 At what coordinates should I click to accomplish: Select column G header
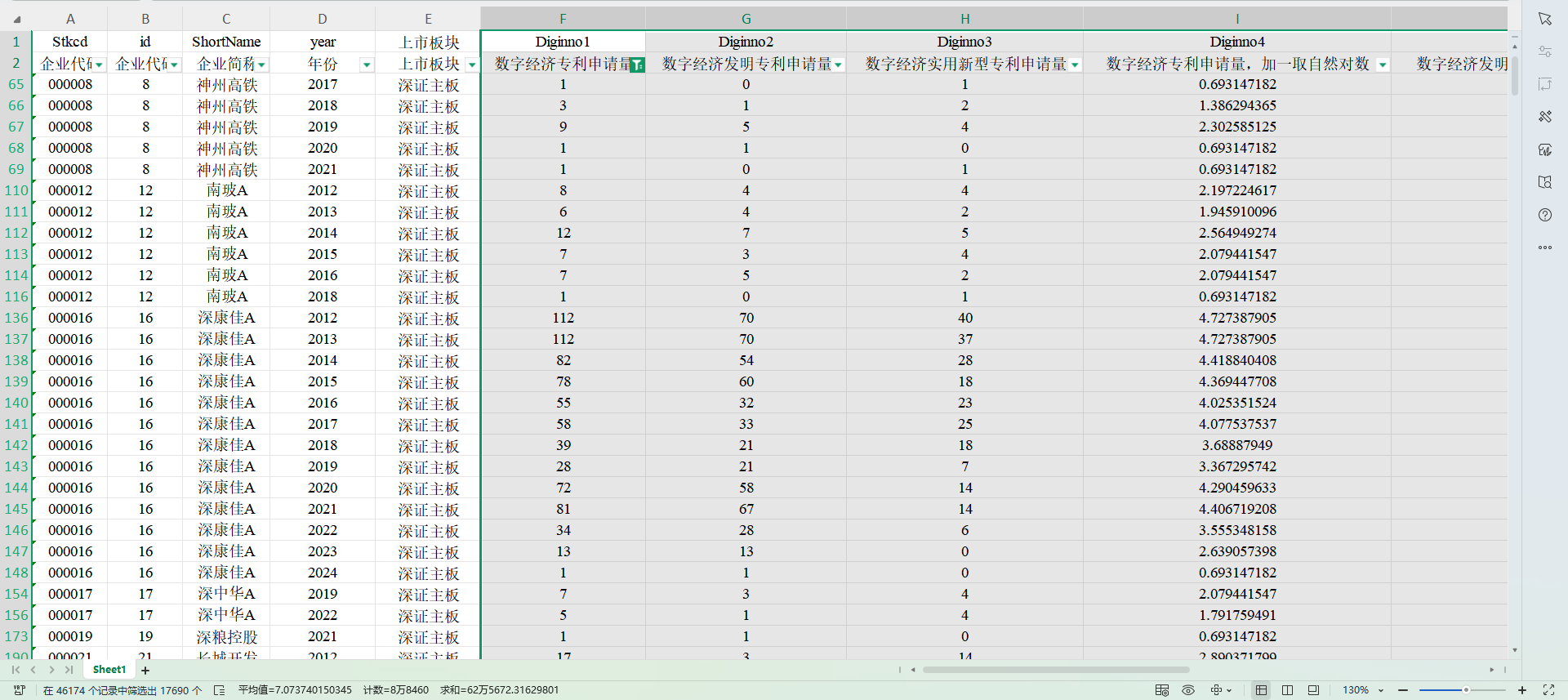tap(746, 19)
